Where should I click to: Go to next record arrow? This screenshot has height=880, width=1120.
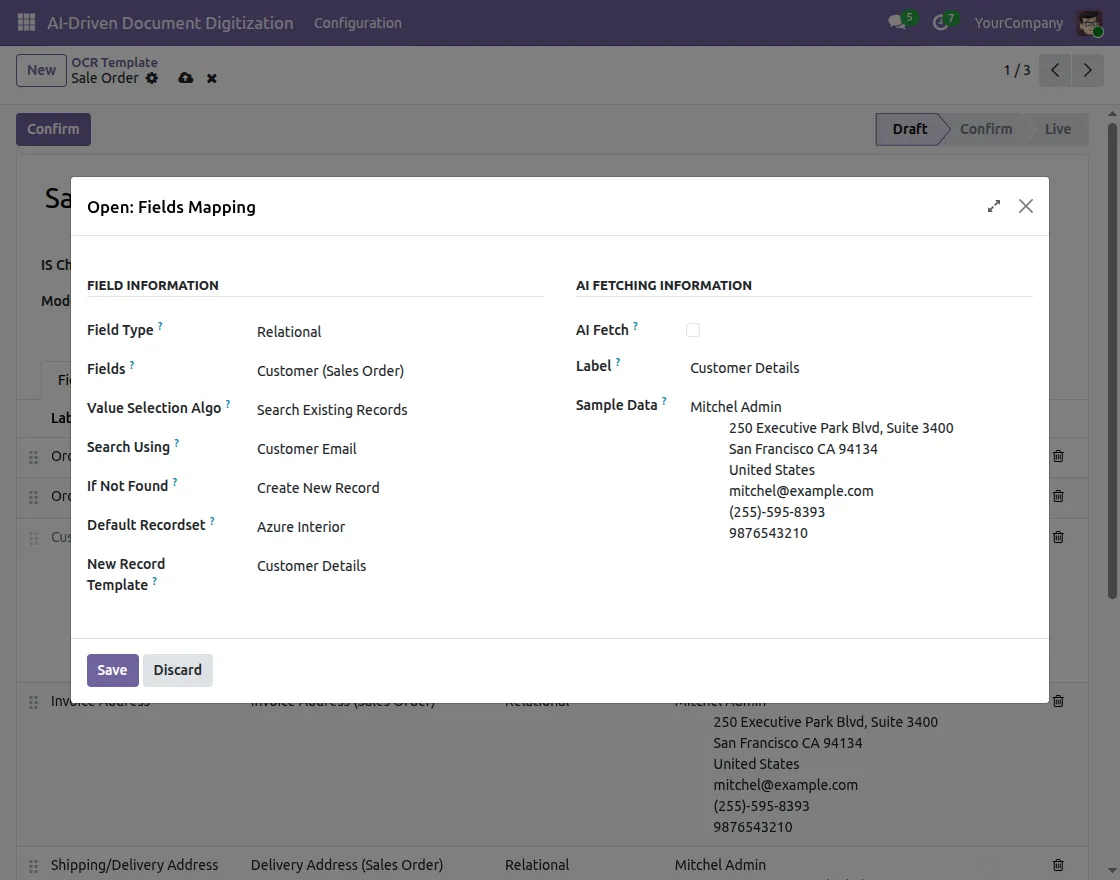[x=1087, y=70]
